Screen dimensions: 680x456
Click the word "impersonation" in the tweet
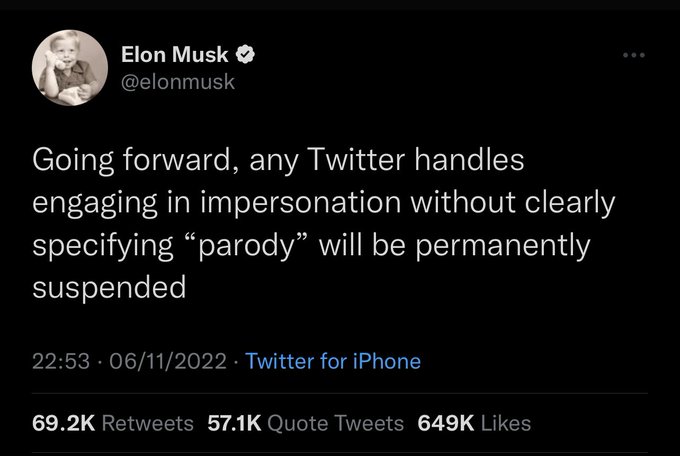coord(300,203)
